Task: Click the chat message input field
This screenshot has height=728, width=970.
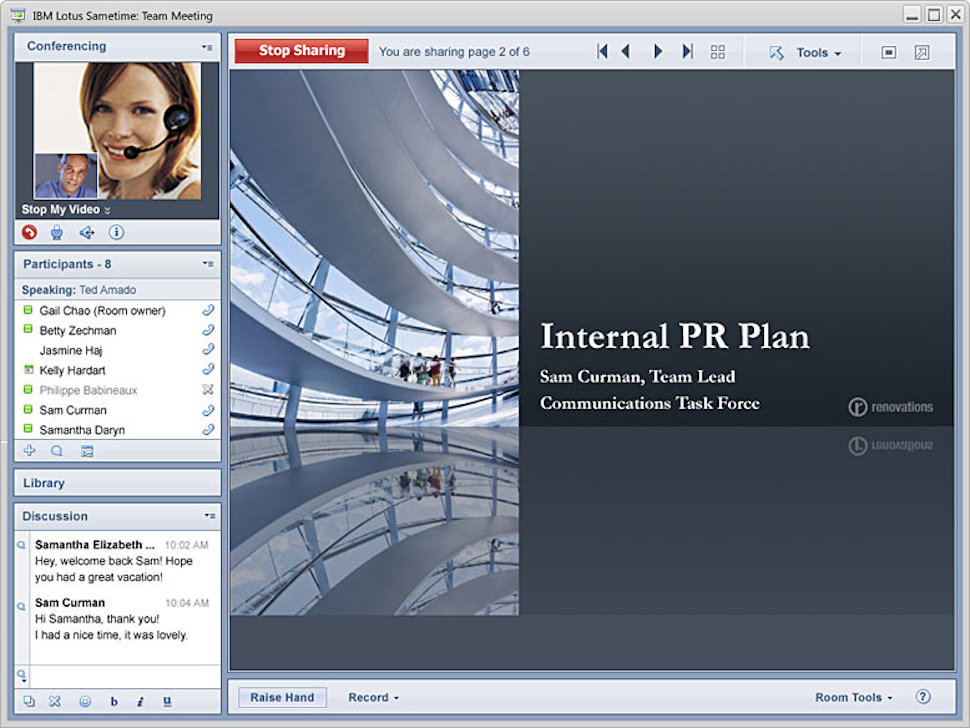Action: pyautogui.click(x=124, y=676)
